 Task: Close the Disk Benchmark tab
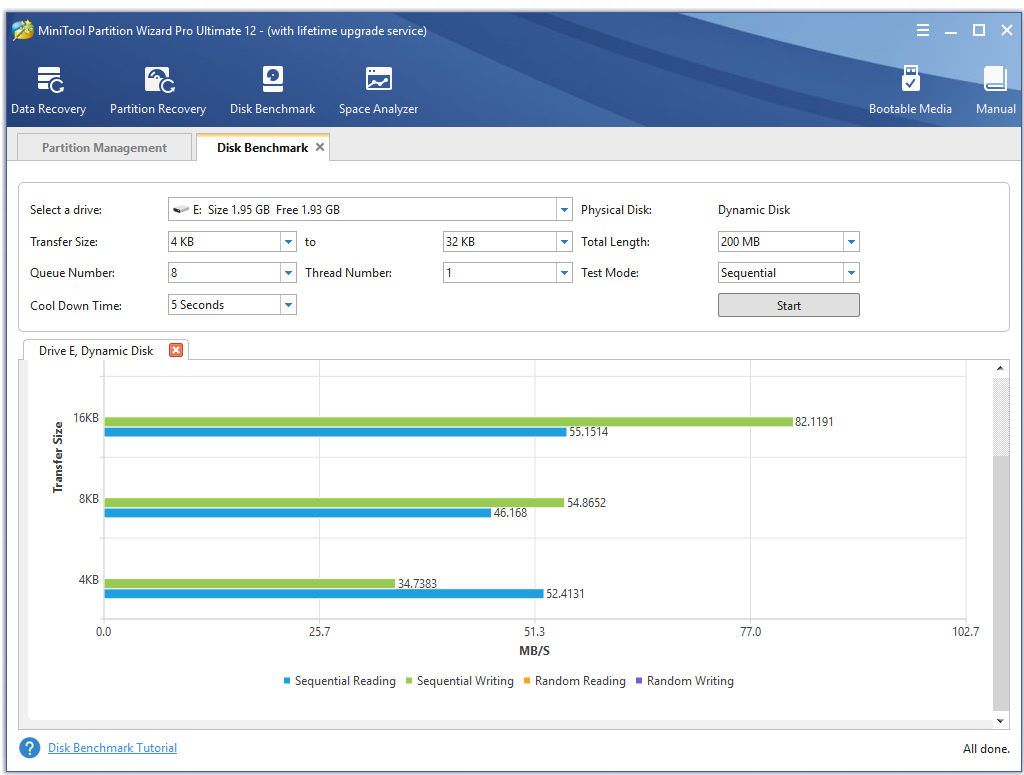point(320,147)
